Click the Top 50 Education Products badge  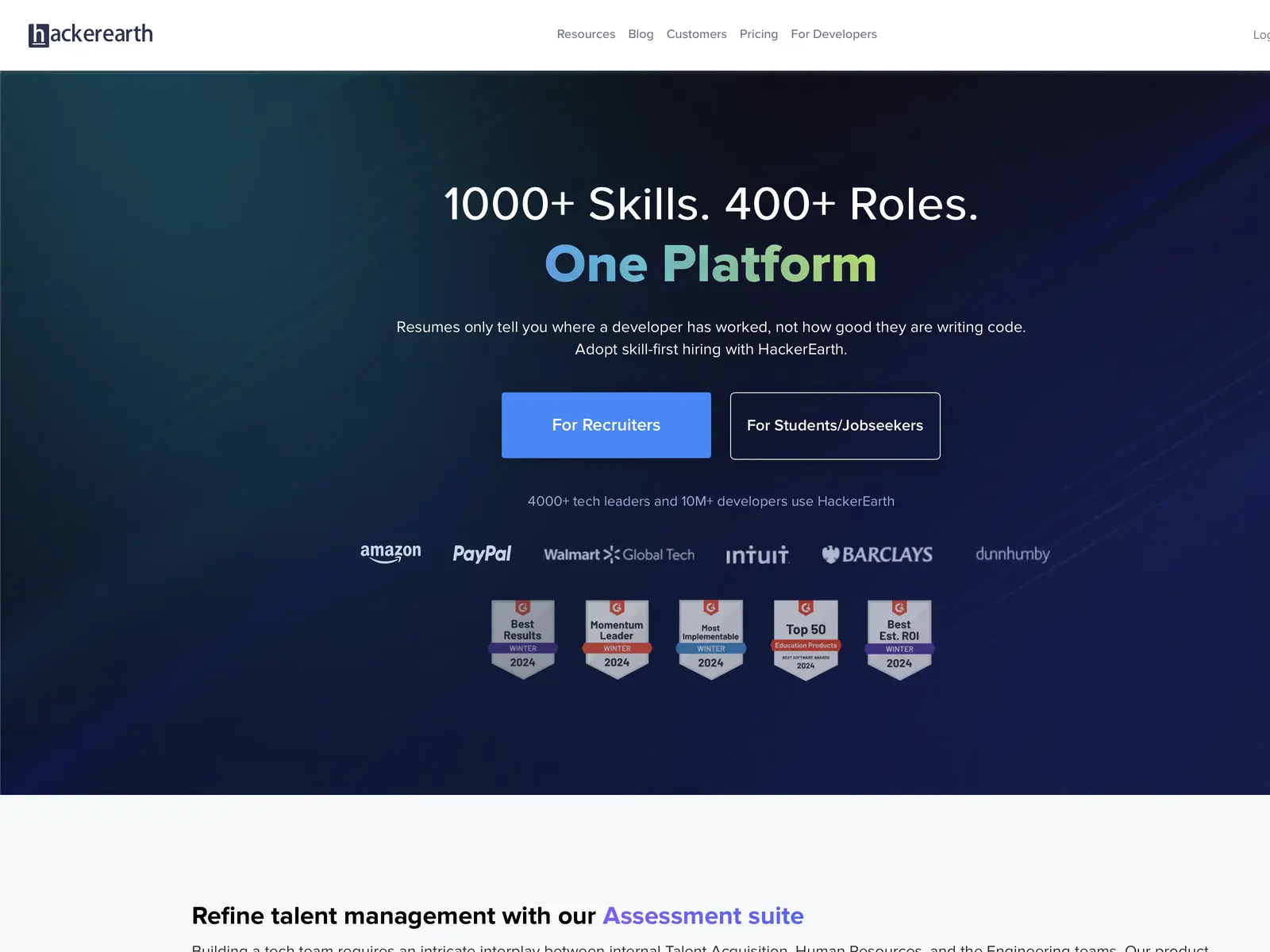click(806, 640)
